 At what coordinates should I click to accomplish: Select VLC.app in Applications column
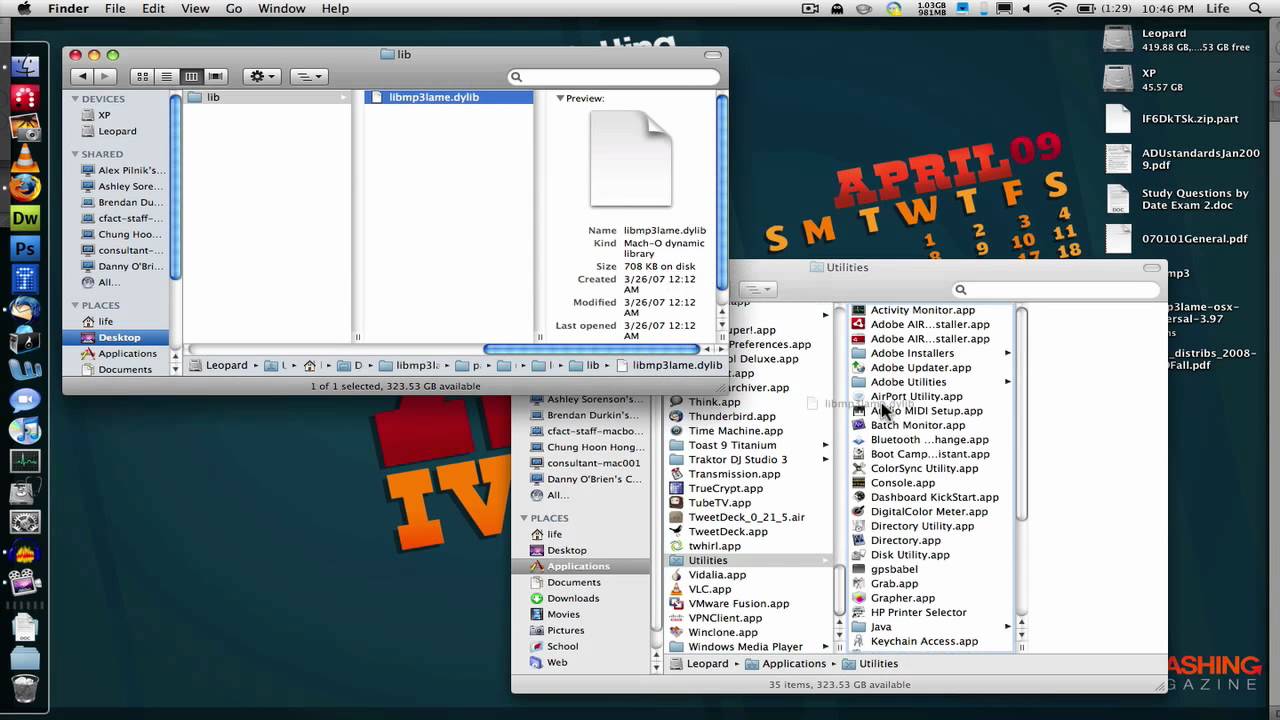coord(710,589)
